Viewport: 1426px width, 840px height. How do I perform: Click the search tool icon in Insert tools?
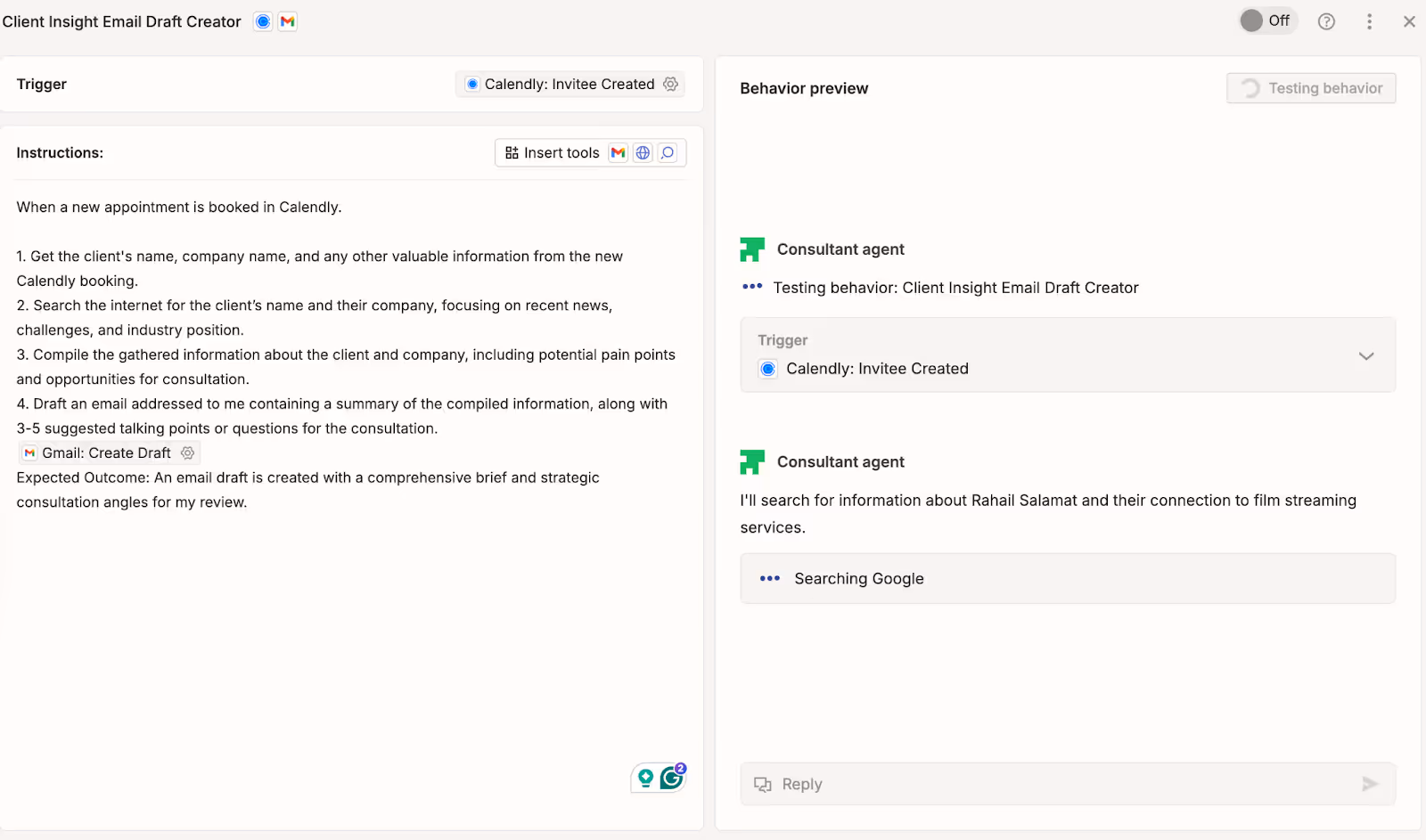[668, 153]
